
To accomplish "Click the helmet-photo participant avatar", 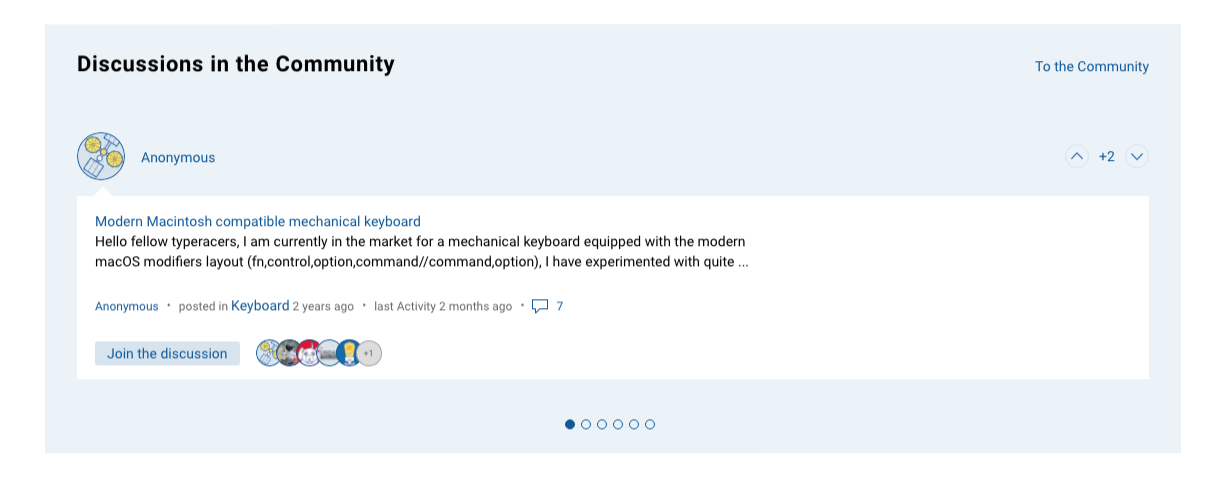I will point(289,353).
